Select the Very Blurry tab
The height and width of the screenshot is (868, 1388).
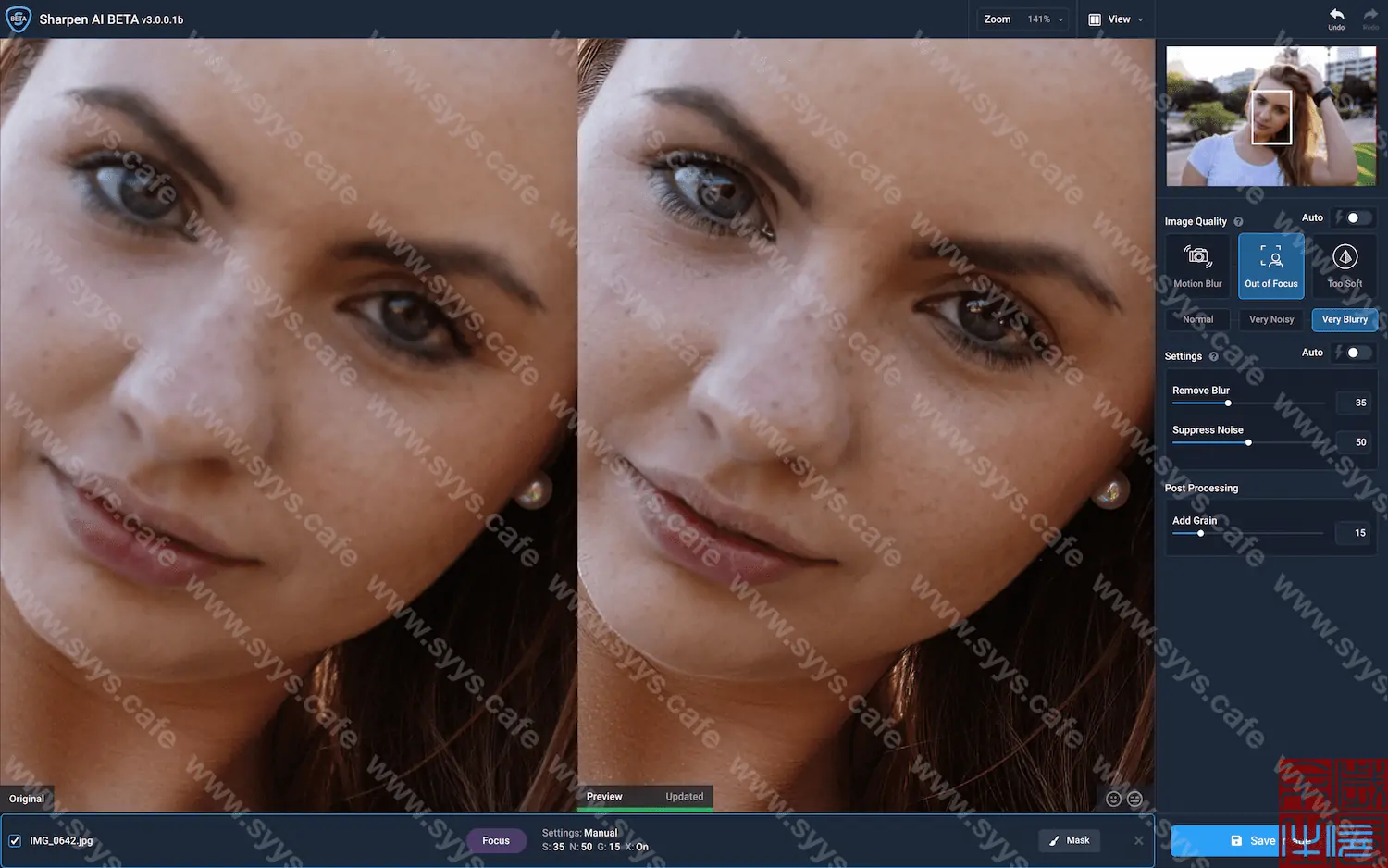pyautogui.click(x=1345, y=319)
